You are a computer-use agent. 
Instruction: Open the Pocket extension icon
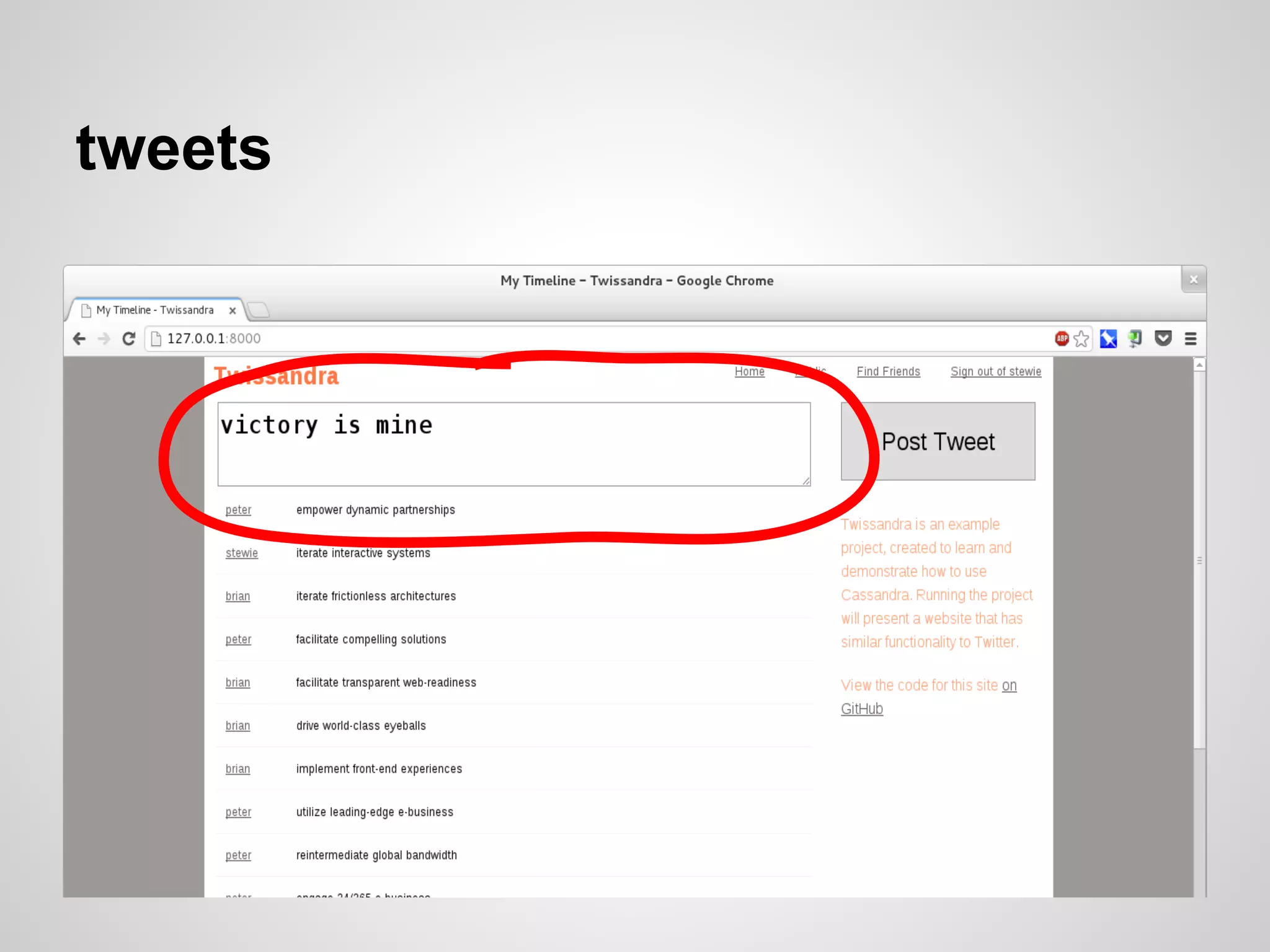pyautogui.click(x=1163, y=338)
